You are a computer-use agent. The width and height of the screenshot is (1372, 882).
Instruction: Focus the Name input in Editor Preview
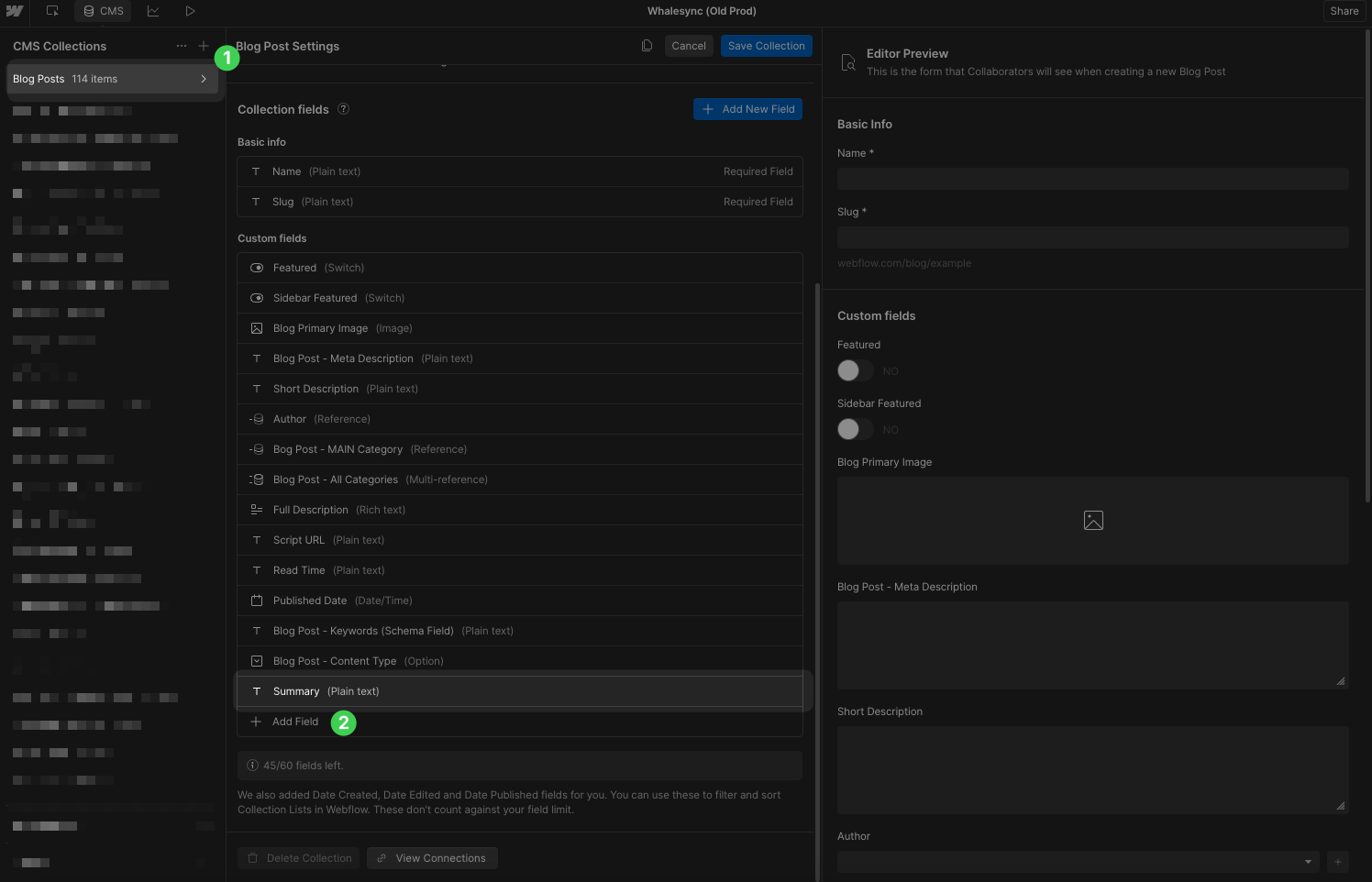[x=1093, y=179]
